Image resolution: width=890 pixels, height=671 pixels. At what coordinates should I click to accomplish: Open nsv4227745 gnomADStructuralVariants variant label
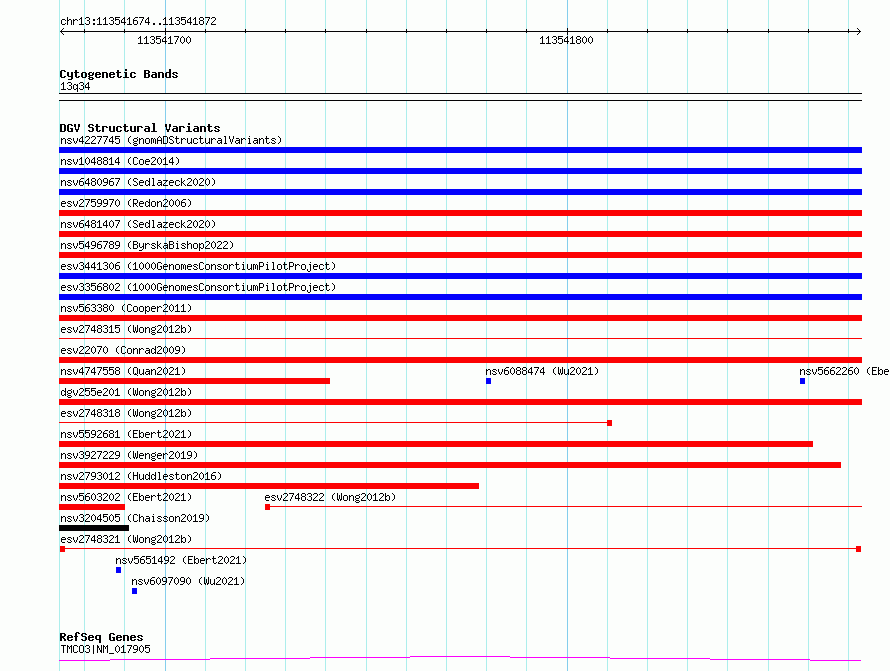171,140
